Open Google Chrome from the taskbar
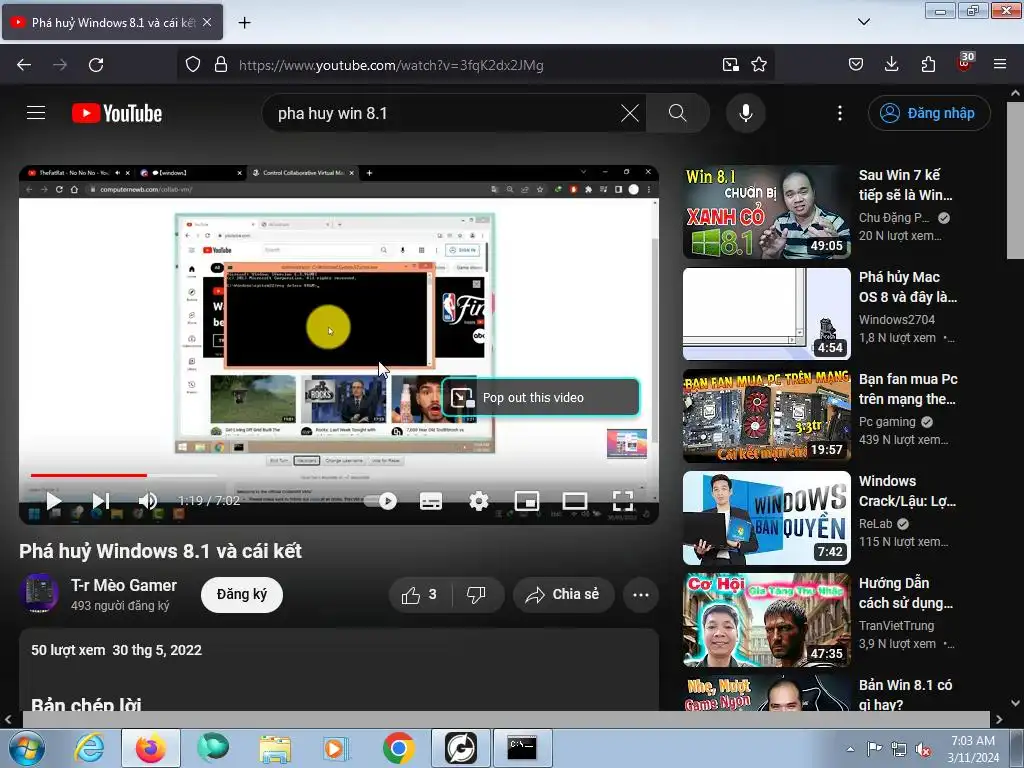1024x768 pixels. [x=398, y=748]
